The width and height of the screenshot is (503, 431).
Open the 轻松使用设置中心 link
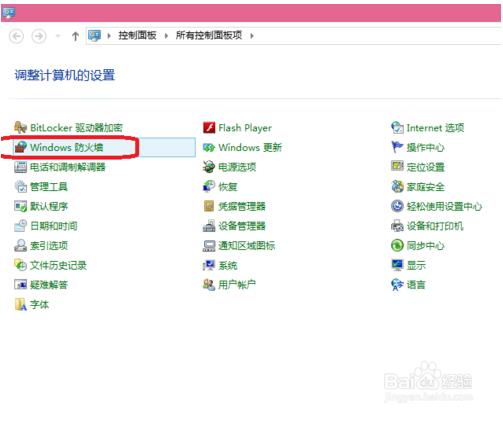[x=444, y=206]
